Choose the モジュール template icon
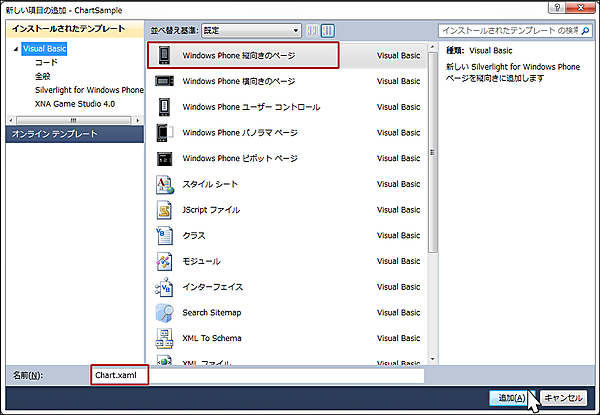This screenshot has height=415, width=600. point(164,261)
